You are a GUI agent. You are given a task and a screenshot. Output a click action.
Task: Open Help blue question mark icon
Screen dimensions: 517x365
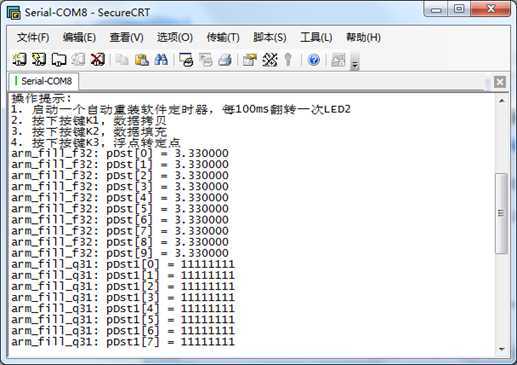313,60
